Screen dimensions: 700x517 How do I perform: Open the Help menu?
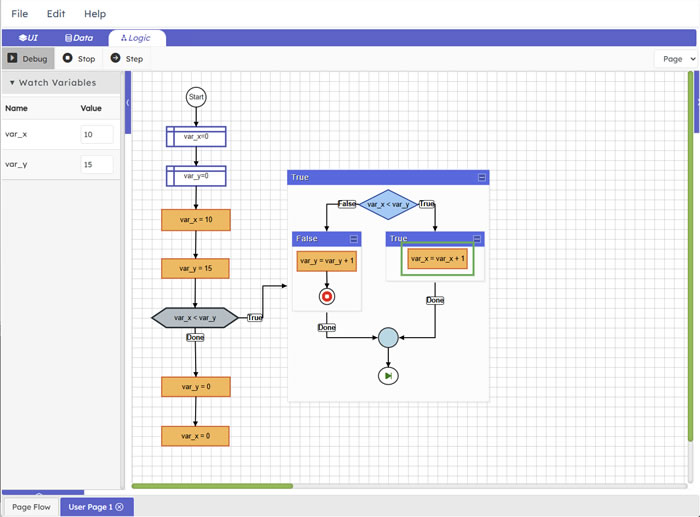[95, 14]
